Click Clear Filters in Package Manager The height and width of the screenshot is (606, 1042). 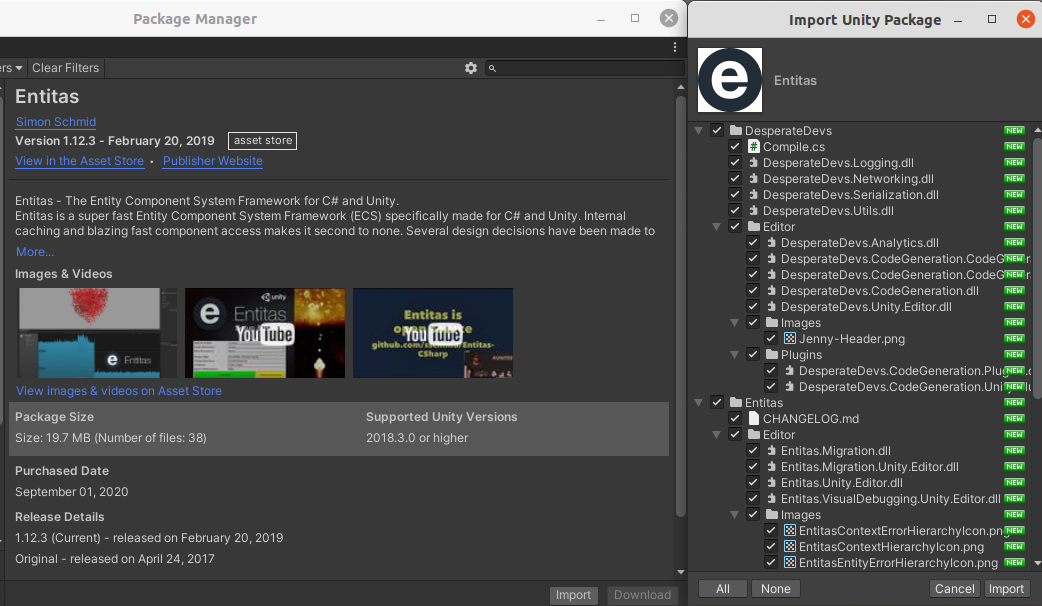[65, 68]
